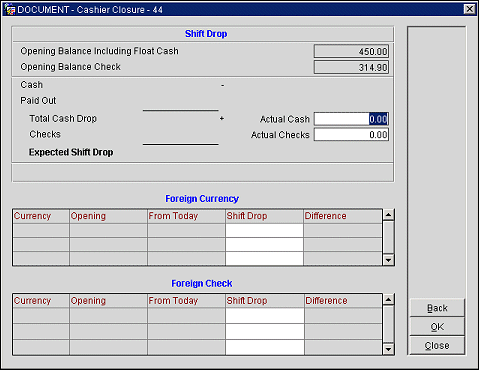Click Foreign Currency scrollbar down arrow
The image size is (479, 370).
(x=388, y=260)
